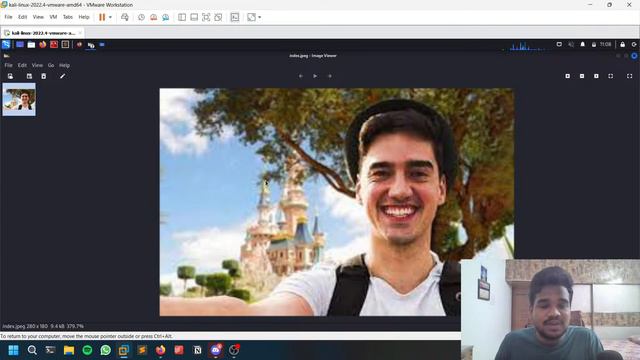Open Sublime Text from the Windows taskbar
The height and width of the screenshot is (360, 640).
(142, 350)
